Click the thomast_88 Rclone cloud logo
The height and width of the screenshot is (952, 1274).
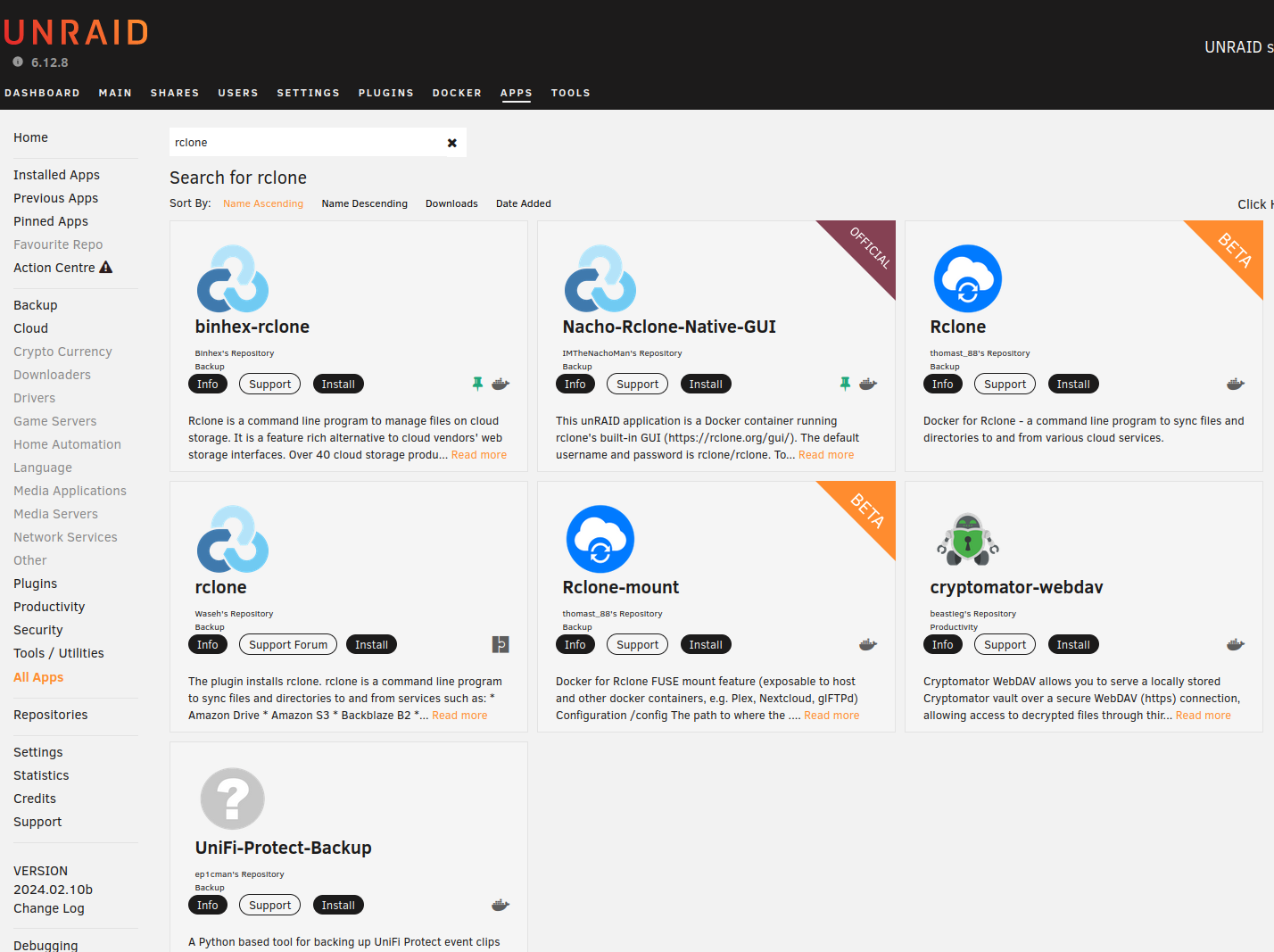click(x=968, y=278)
